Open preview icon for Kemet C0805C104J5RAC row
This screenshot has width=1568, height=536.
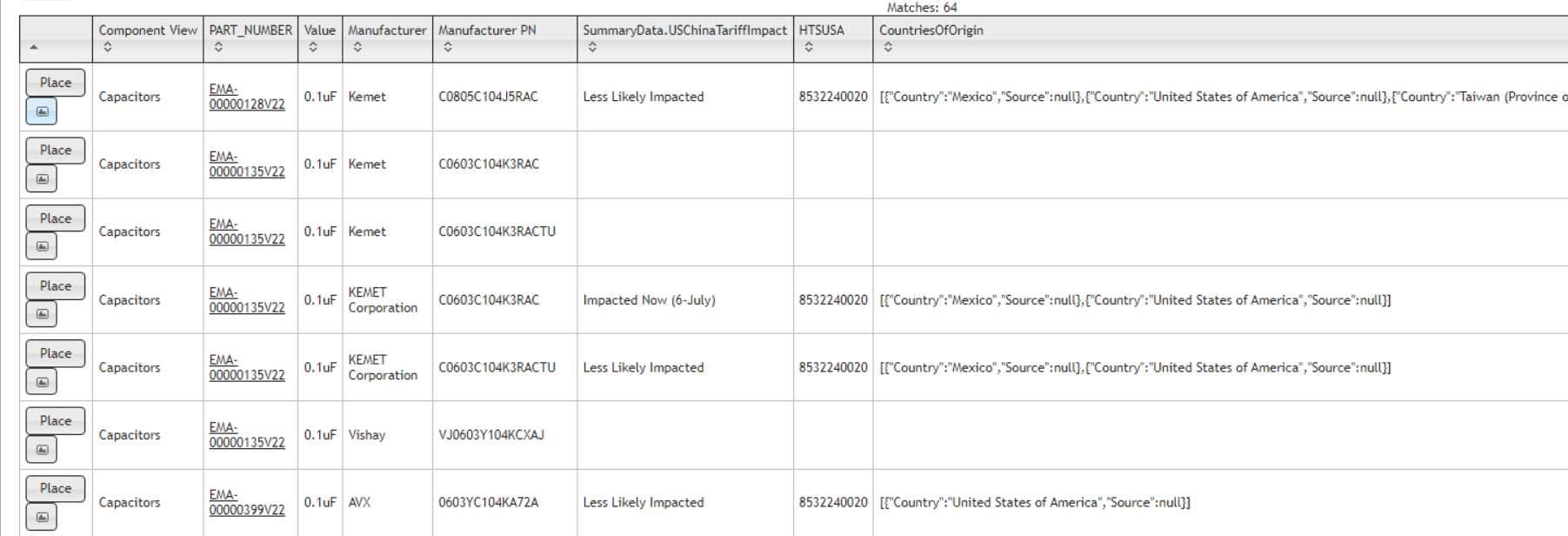coord(42,111)
